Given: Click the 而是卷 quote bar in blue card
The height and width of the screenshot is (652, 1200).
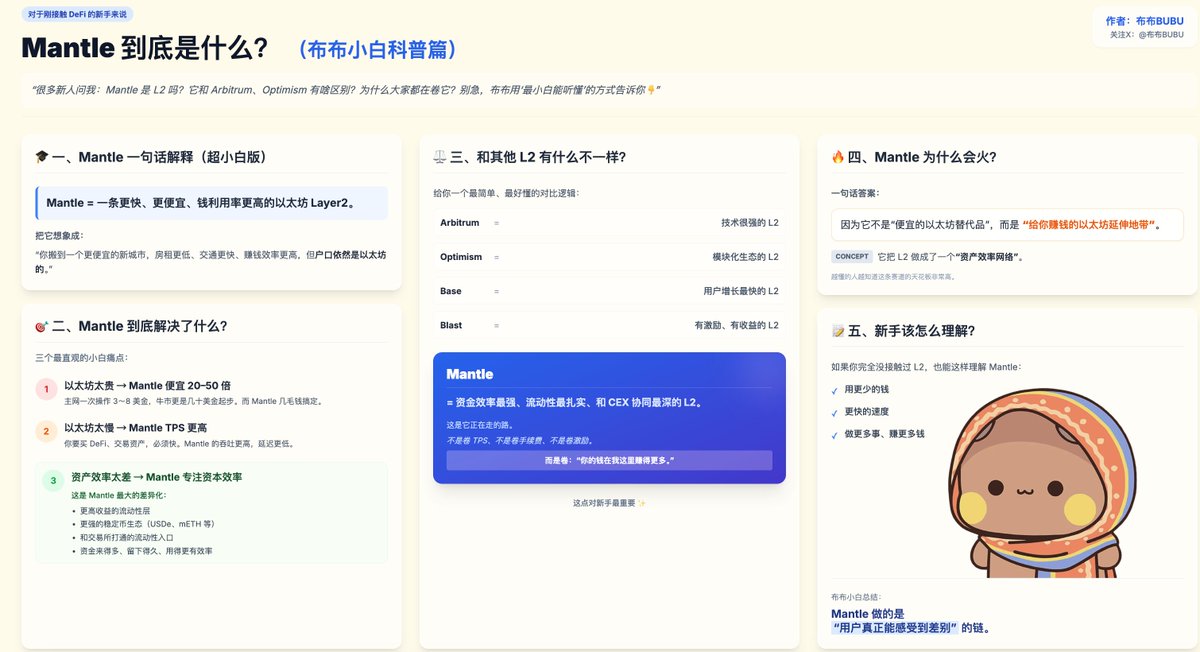Looking at the screenshot, I should click(x=609, y=460).
